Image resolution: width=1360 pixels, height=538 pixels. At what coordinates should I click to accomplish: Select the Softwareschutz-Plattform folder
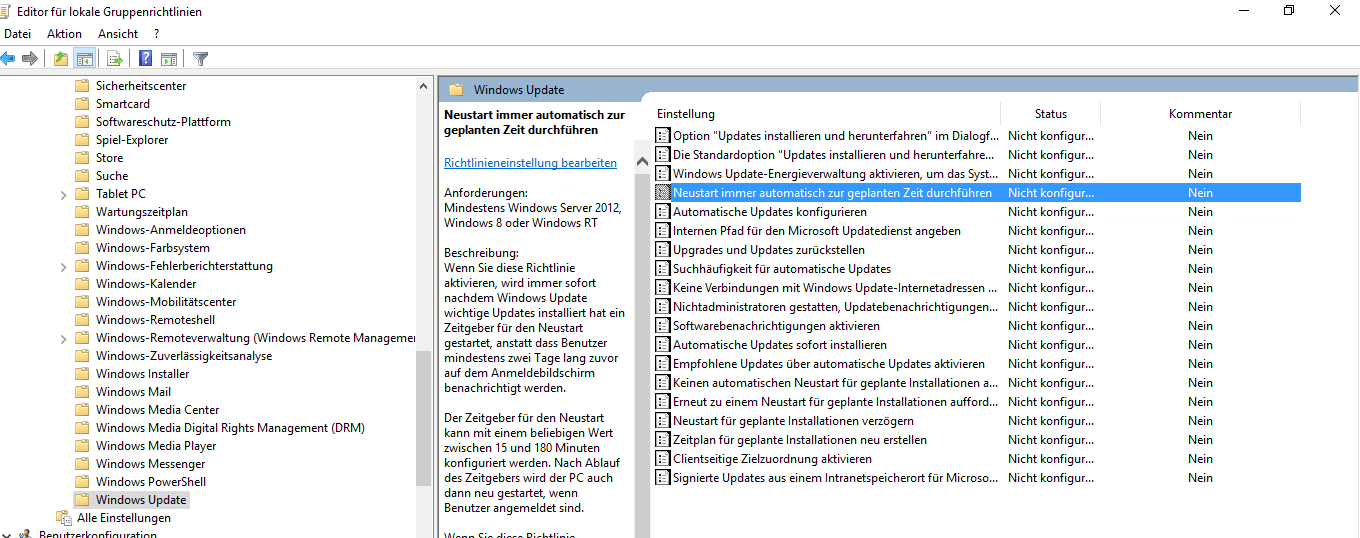coord(163,122)
